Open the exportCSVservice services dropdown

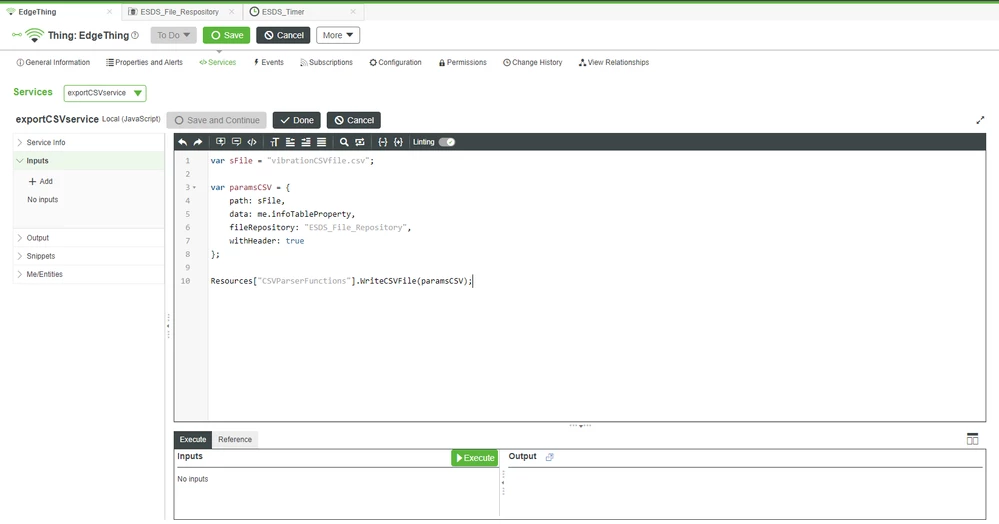coord(104,93)
